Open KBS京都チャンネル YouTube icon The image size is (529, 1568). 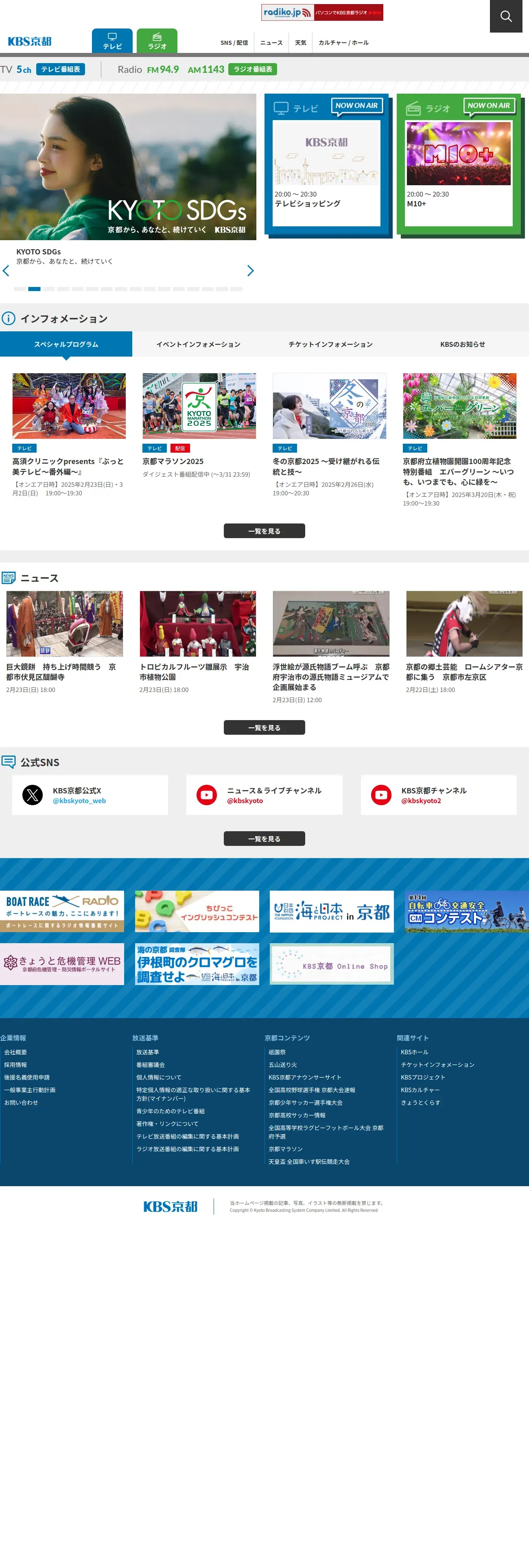[381, 795]
